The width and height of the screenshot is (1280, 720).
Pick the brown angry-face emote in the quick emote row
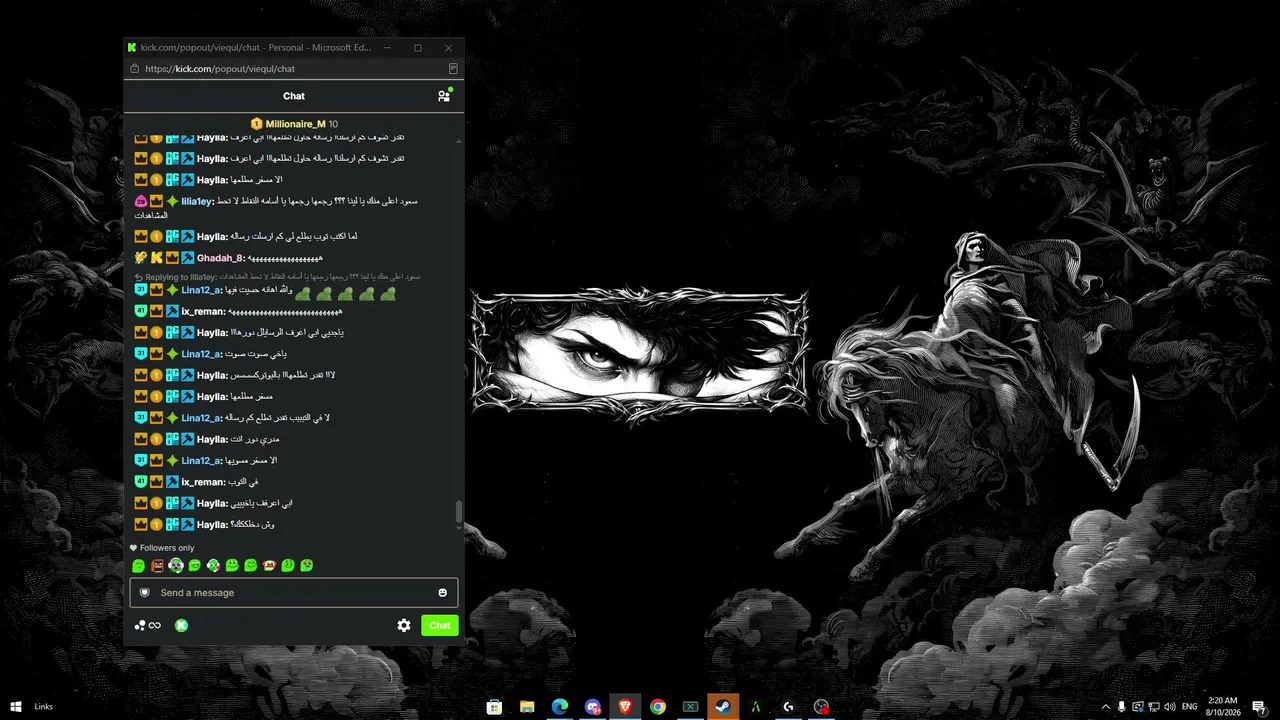157,566
